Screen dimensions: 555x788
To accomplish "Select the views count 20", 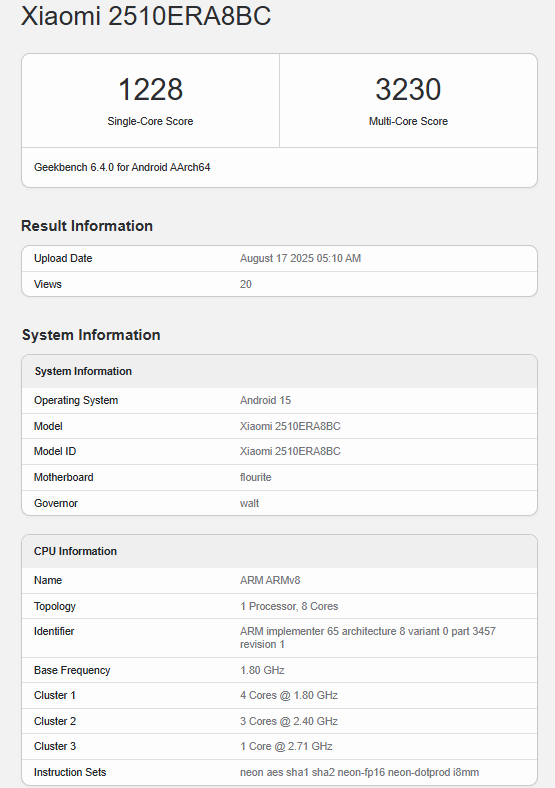I will pyautogui.click(x=246, y=284).
